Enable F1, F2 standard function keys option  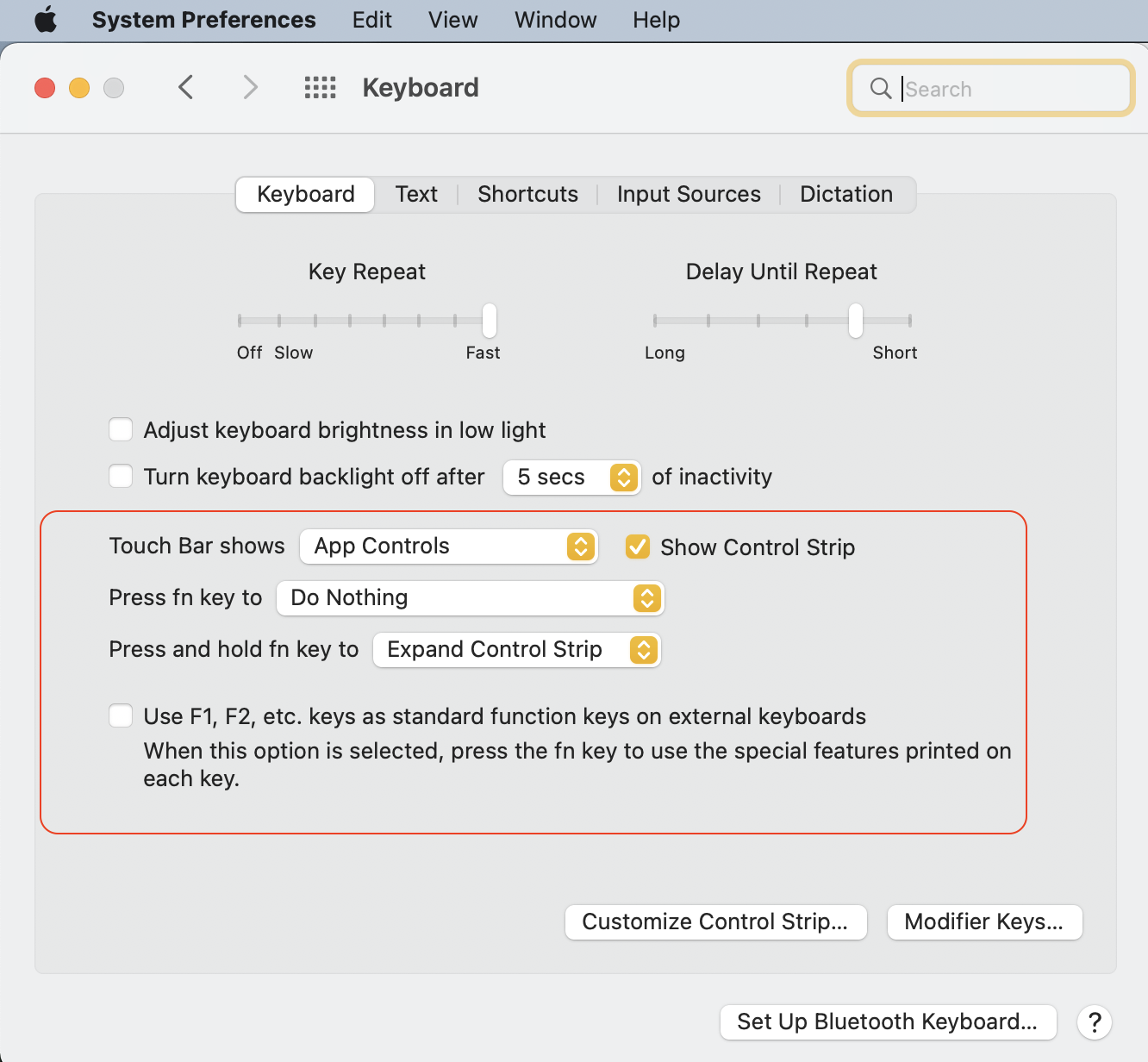coord(121,715)
